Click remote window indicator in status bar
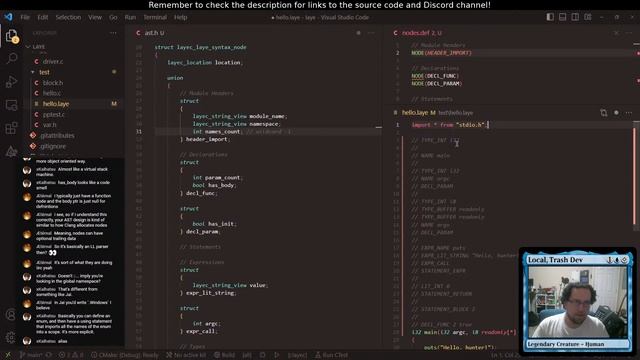This screenshot has width=640, height=360. (x=8, y=355)
